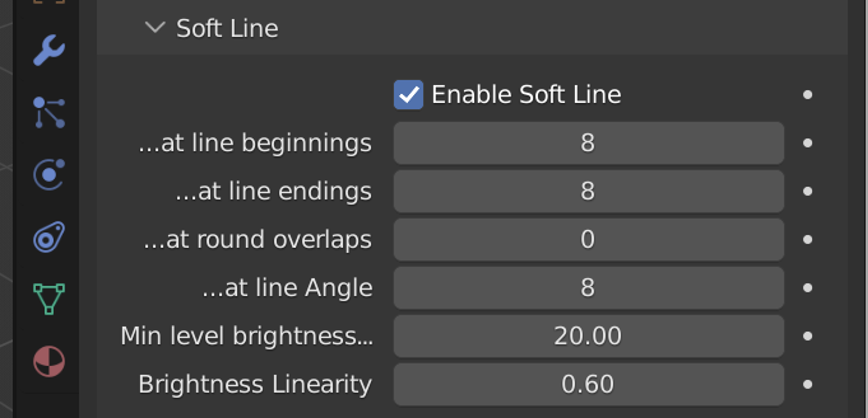Click keyframe dot for line beginnings

807,143
